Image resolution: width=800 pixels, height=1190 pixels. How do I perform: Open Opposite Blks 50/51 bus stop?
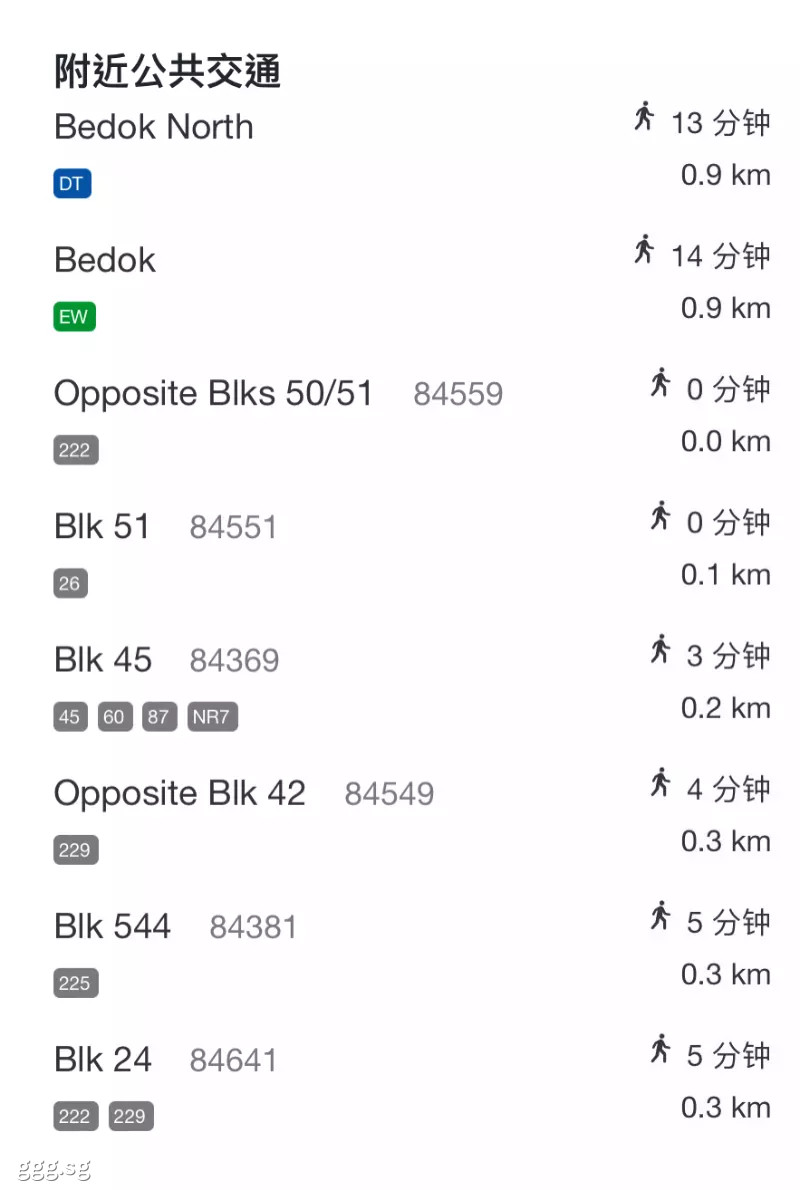[x=412, y=417]
